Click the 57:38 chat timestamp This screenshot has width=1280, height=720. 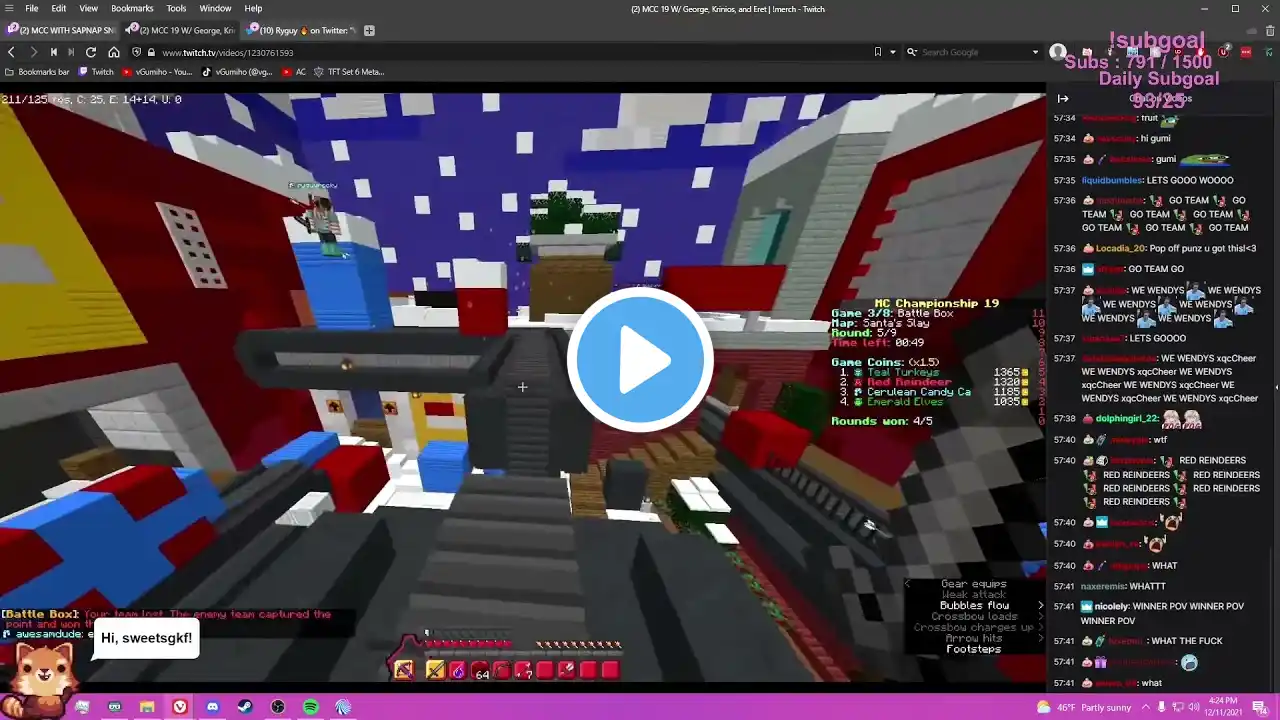pyautogui.click(x=1063, y=419)
